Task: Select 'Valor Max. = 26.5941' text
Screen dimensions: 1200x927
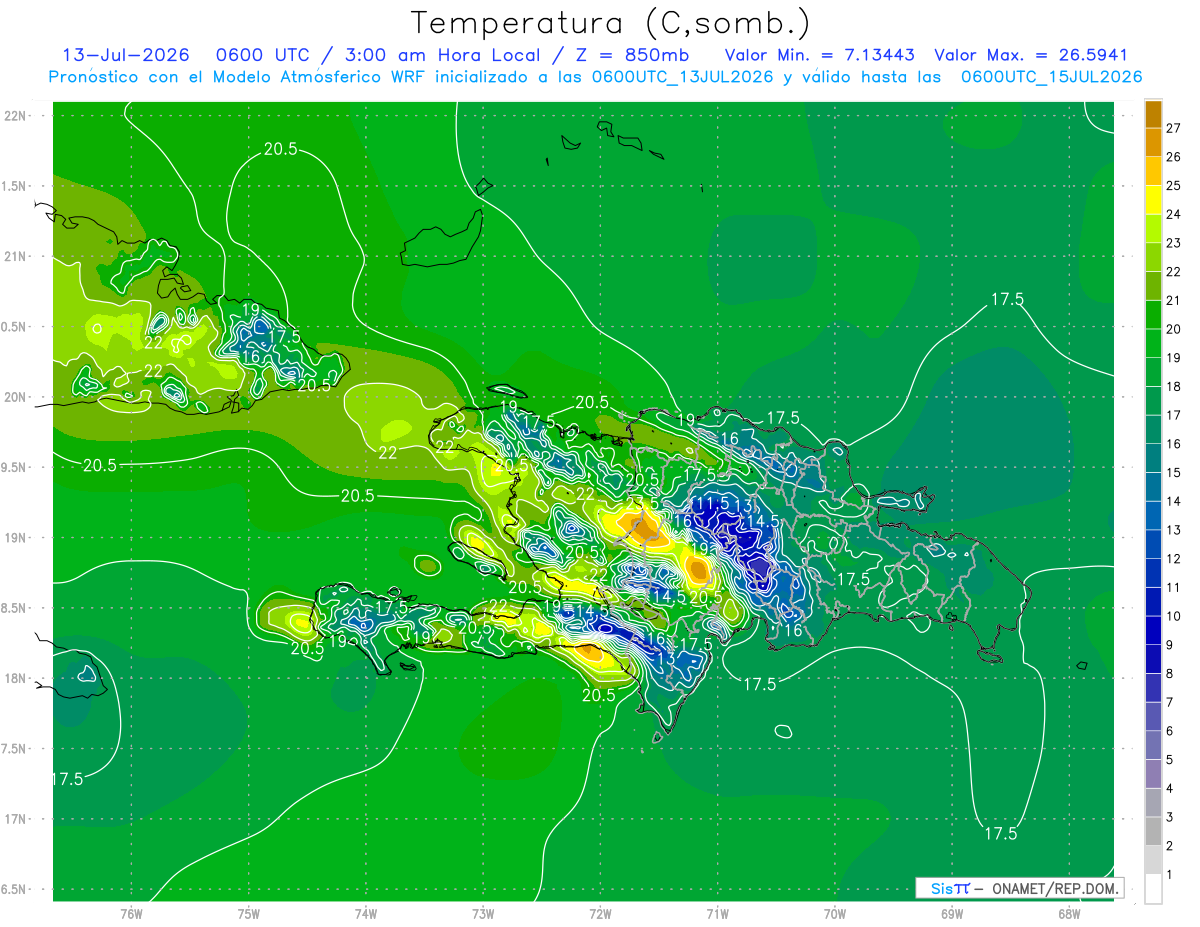Action: click(x=1030, y=55)
